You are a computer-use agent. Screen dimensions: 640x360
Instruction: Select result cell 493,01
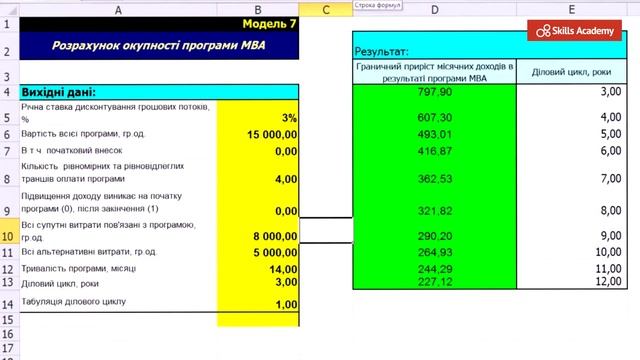[x=435, y=134]
